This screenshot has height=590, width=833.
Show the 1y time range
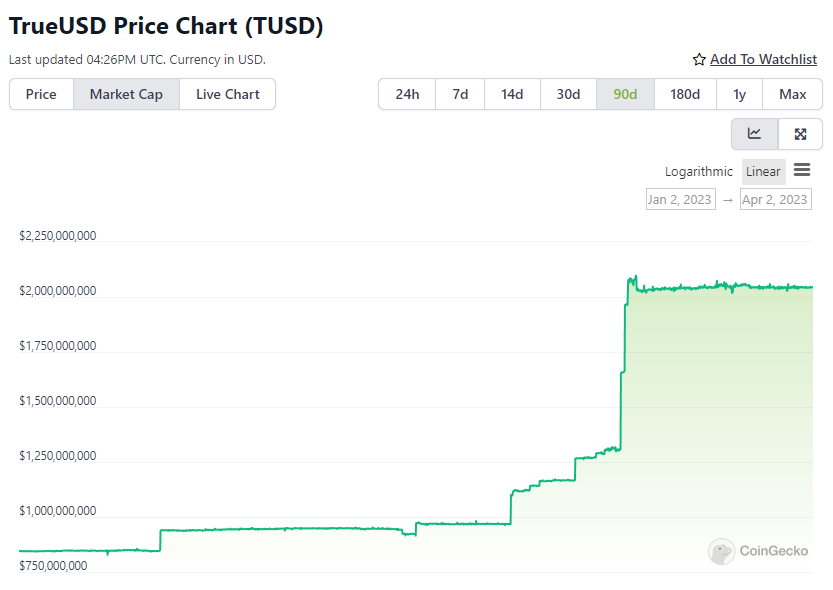click(740, 95)
